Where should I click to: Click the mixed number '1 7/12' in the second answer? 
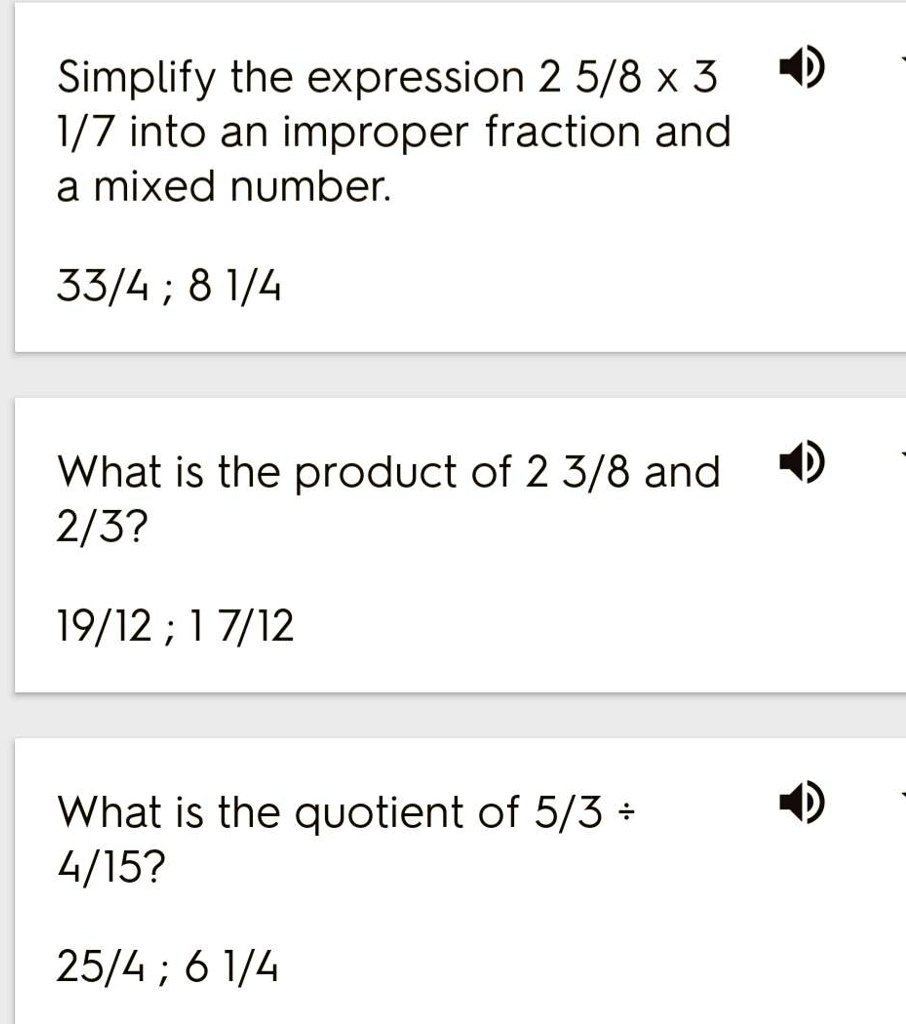[x=240, y=626]
